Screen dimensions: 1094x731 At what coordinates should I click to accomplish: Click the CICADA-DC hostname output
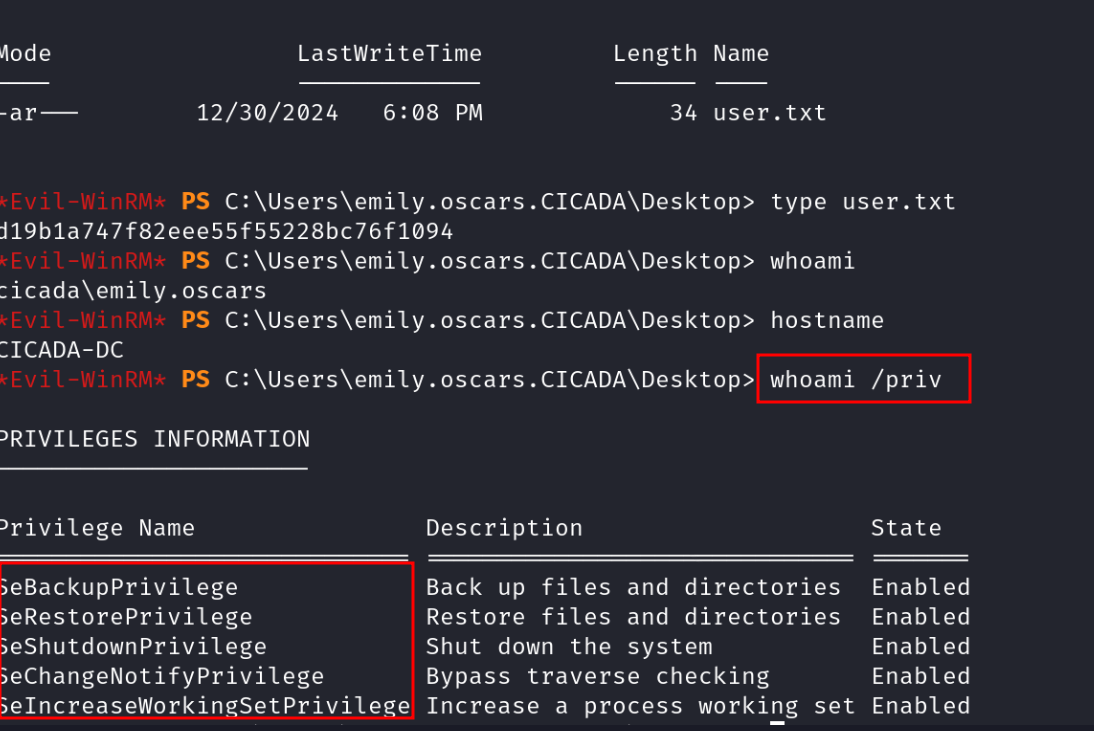[63, 350]
